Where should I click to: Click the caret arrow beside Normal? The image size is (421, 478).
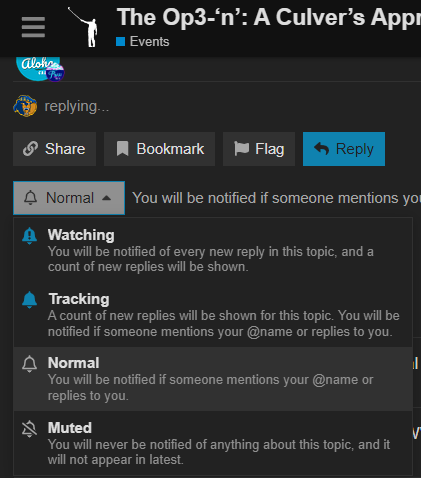[x=106, y=198]
